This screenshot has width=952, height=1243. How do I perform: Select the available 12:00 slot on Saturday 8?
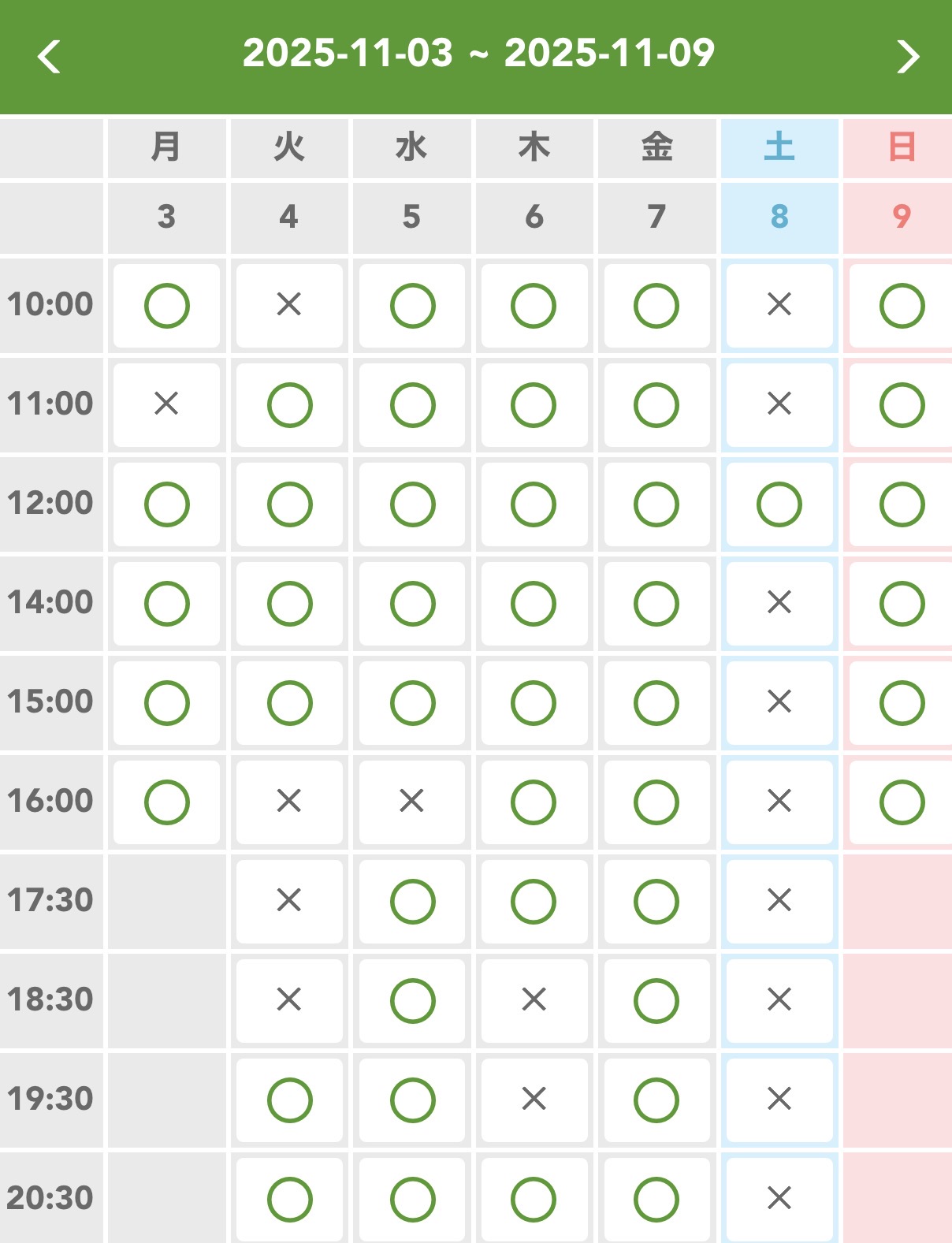click(x=779, y=504)
